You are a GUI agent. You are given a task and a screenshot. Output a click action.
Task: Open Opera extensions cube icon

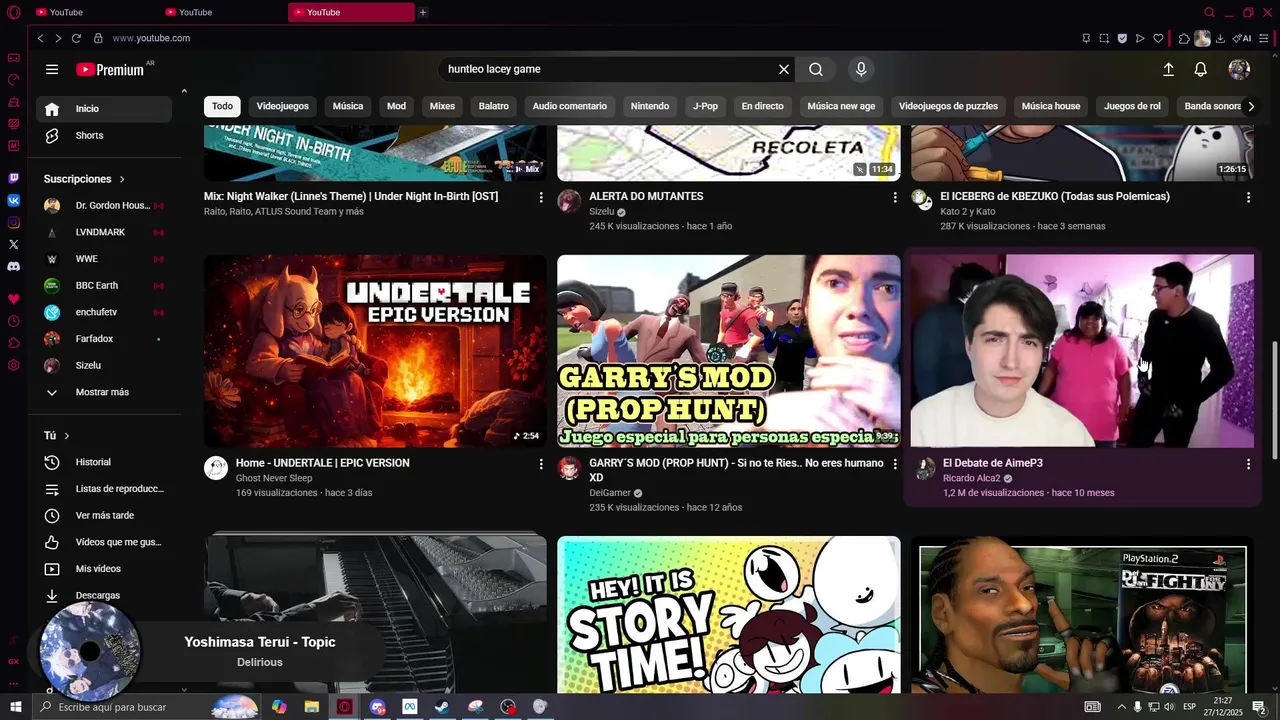[1184, 38]
